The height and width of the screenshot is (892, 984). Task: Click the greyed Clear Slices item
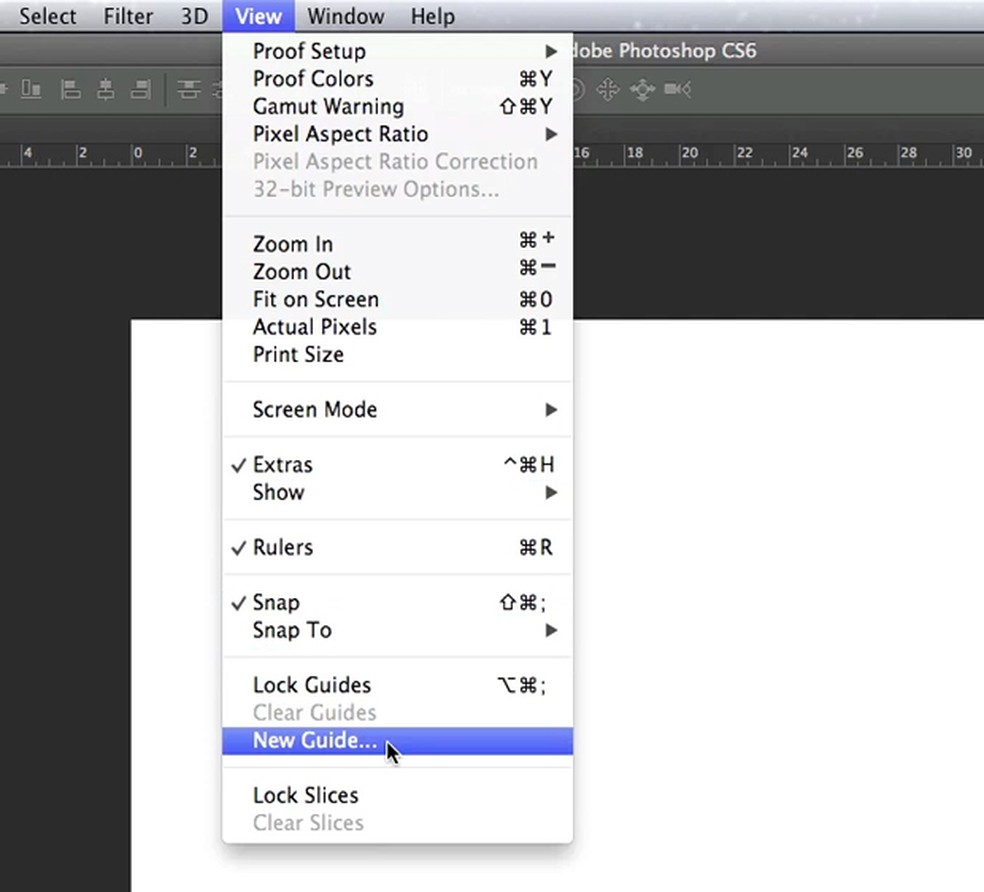(x=398, y=823)
